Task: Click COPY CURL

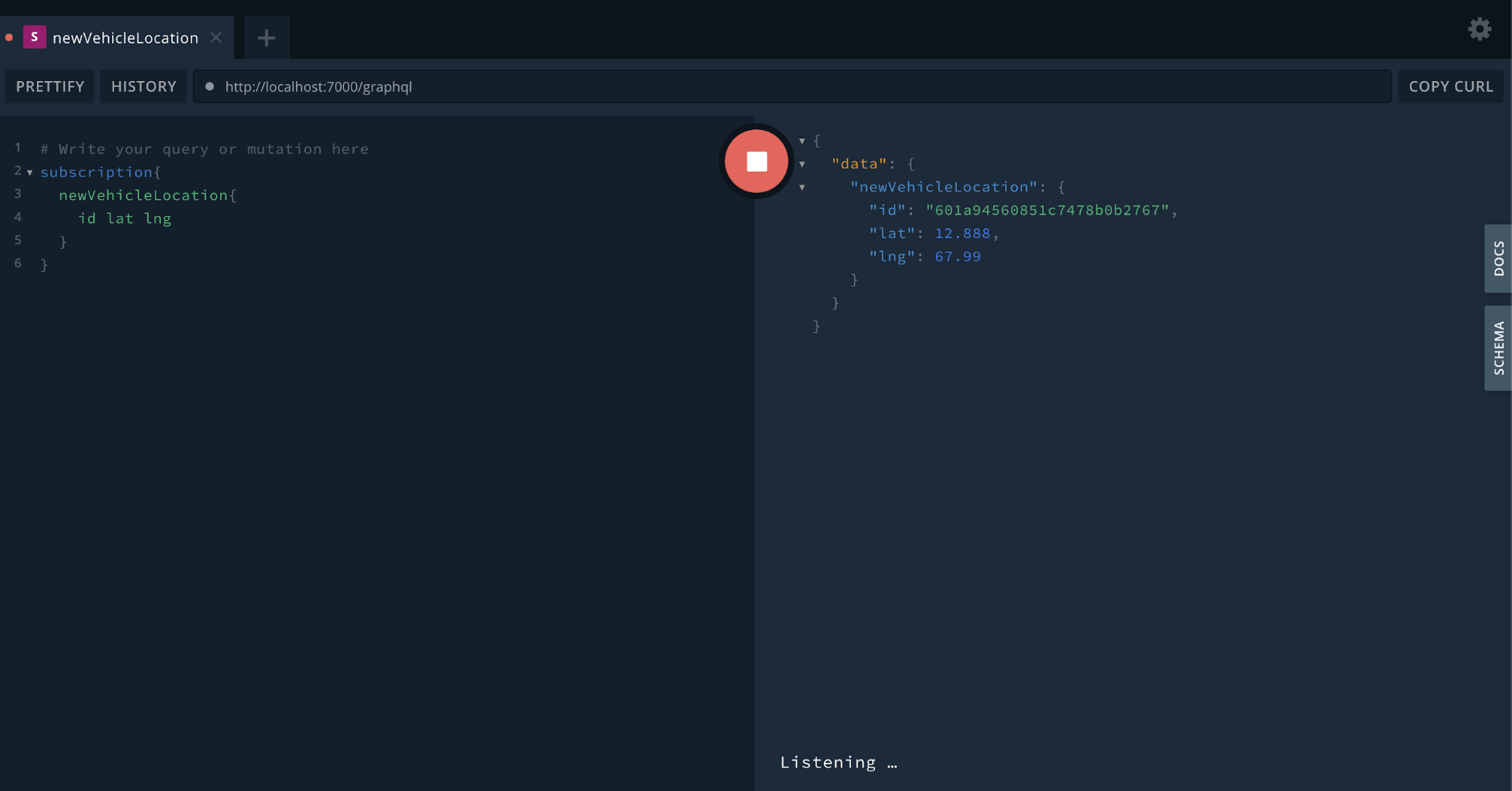Action: pyautogui.click(x=1449, y=86)
